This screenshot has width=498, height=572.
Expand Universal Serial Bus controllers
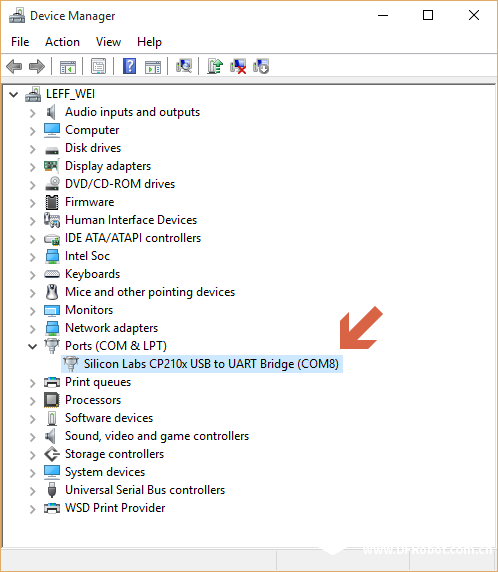point(33,491)
